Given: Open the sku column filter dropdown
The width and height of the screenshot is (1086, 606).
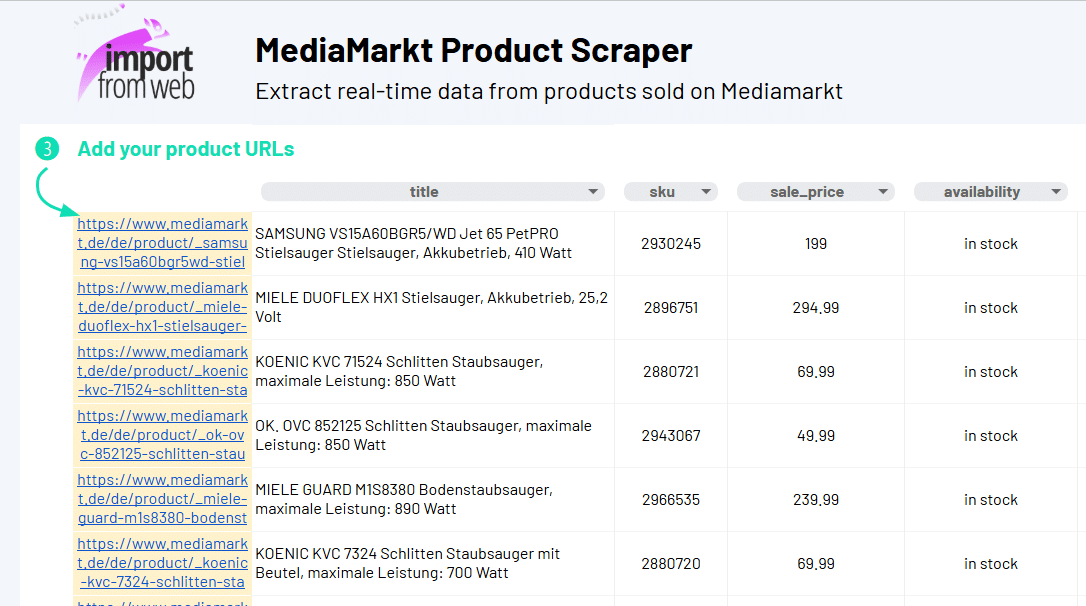Looking at the screenshot, I should click(x=707, y=192).
